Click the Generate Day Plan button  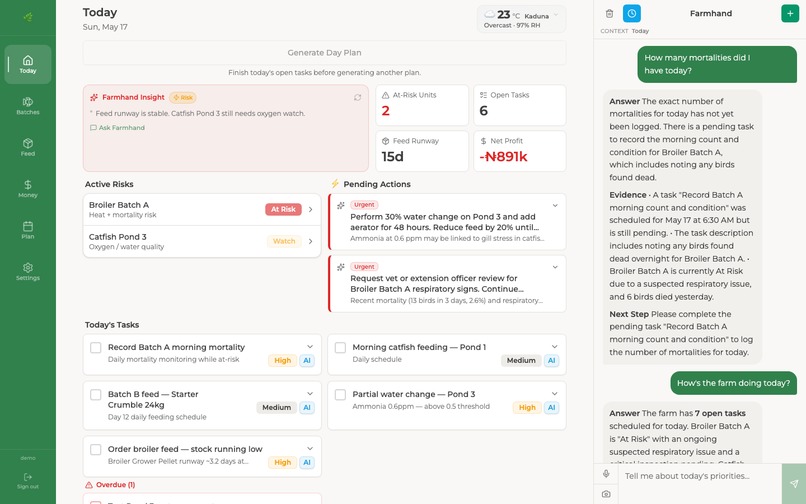tap(324, 52)
